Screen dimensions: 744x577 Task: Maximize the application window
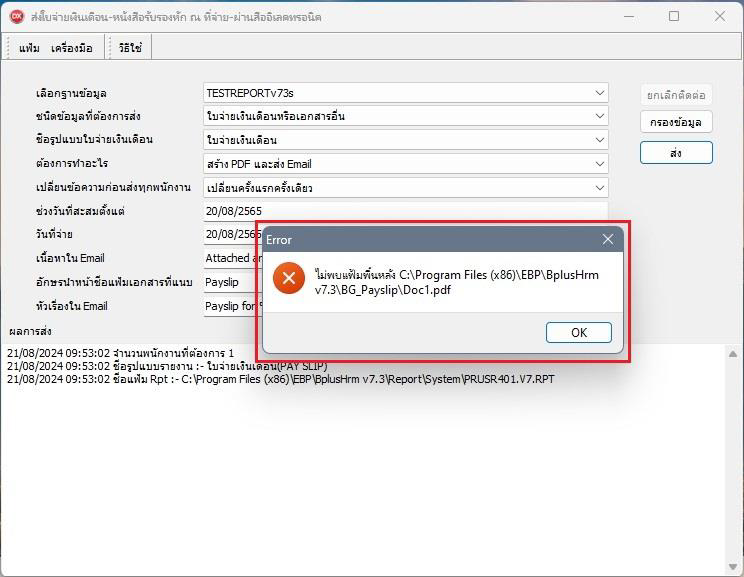[x=673, y=17]
